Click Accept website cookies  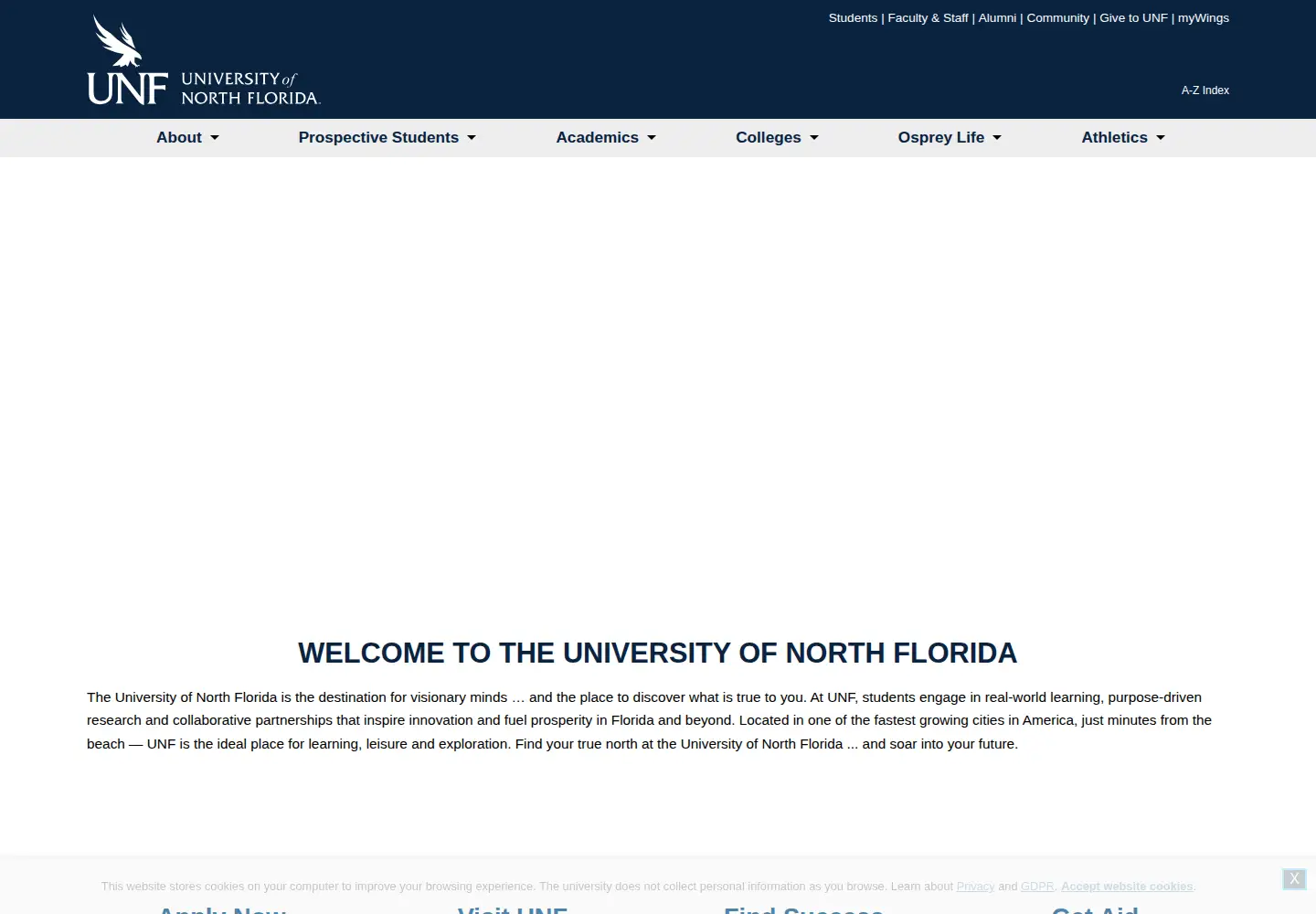[x=1127, y=887]
